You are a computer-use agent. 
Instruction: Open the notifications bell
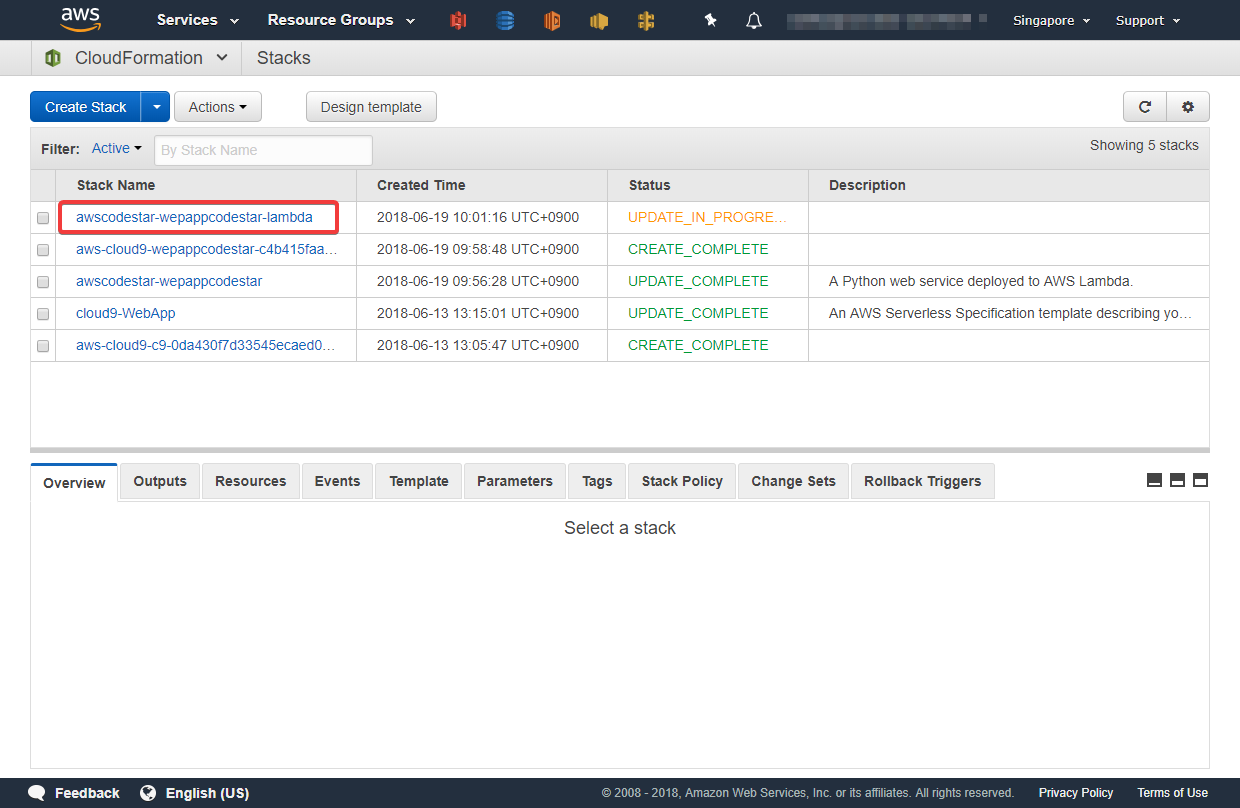[754, 20]
